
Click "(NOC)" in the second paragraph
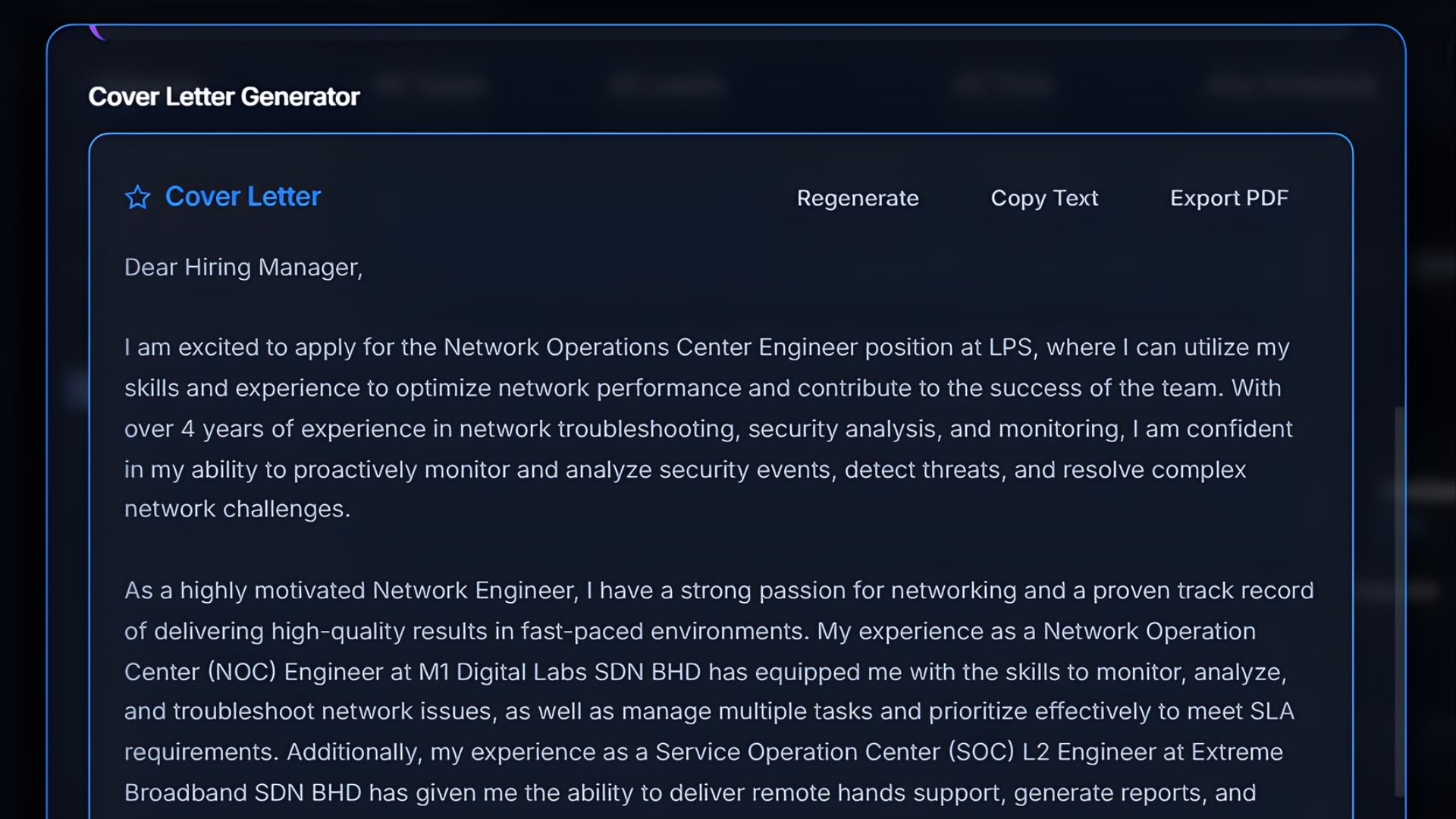(x=242, y=672)
